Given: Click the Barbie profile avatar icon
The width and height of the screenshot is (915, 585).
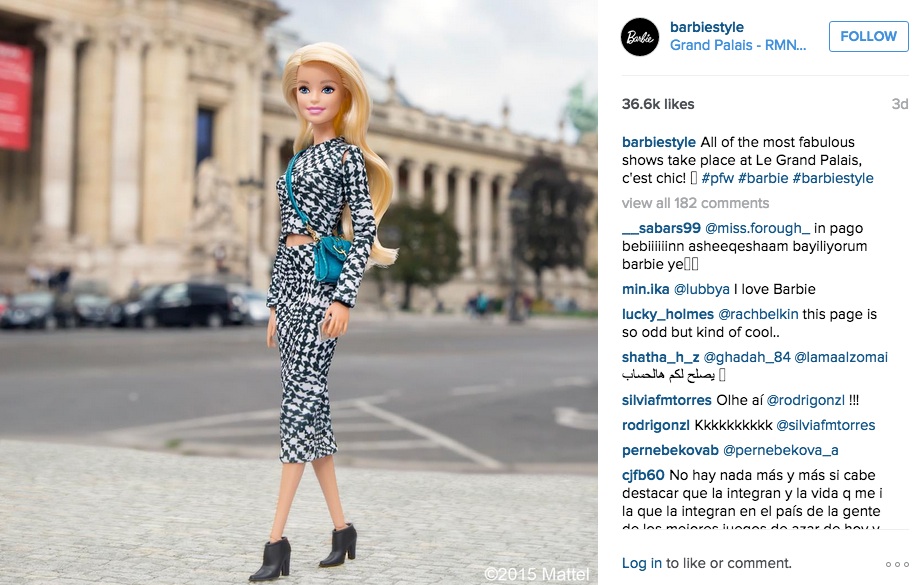Looking at the screenshot, I should [x=640, y=37].
